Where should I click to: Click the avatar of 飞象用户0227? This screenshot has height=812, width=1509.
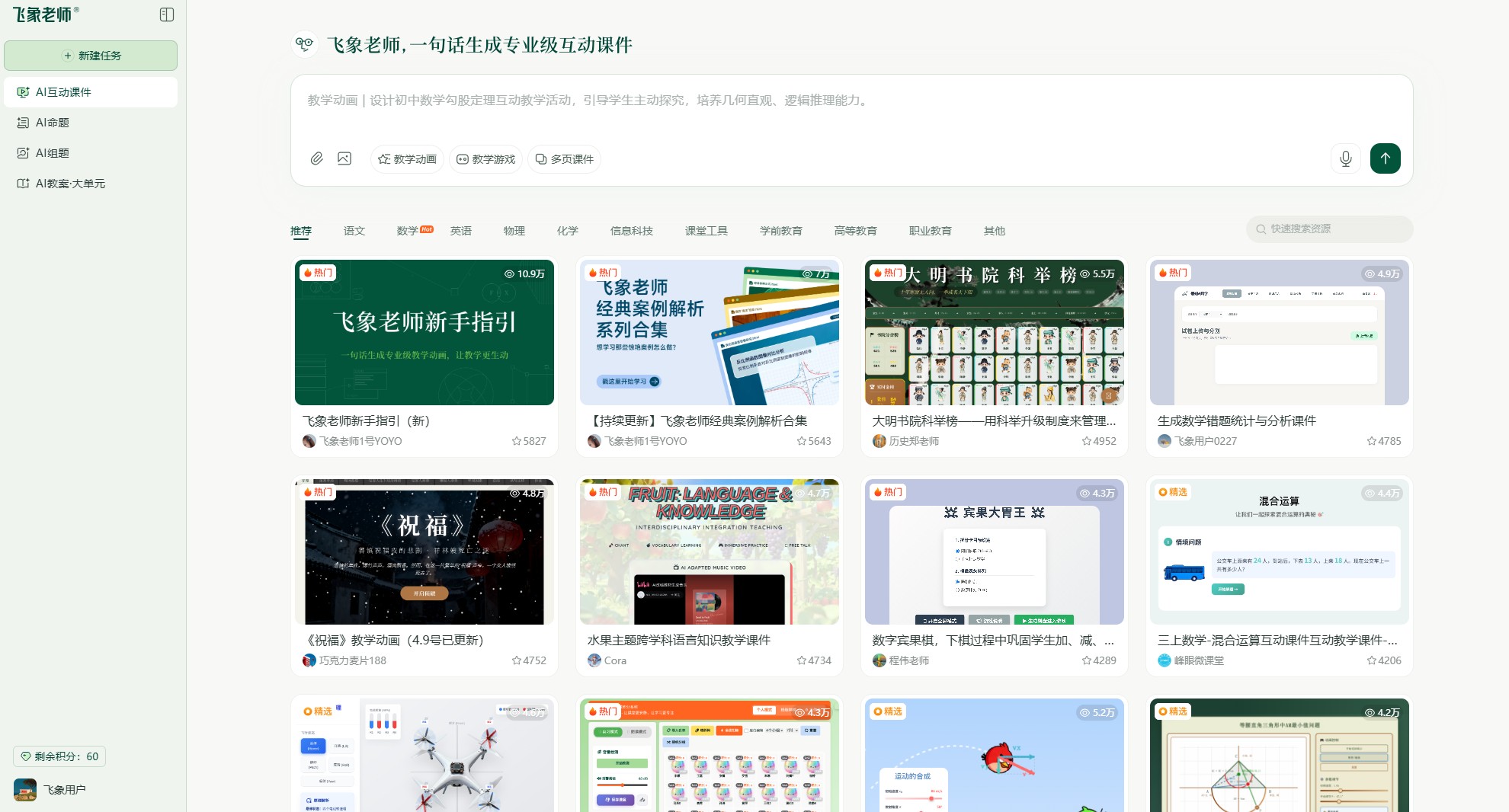[1165, 441]
